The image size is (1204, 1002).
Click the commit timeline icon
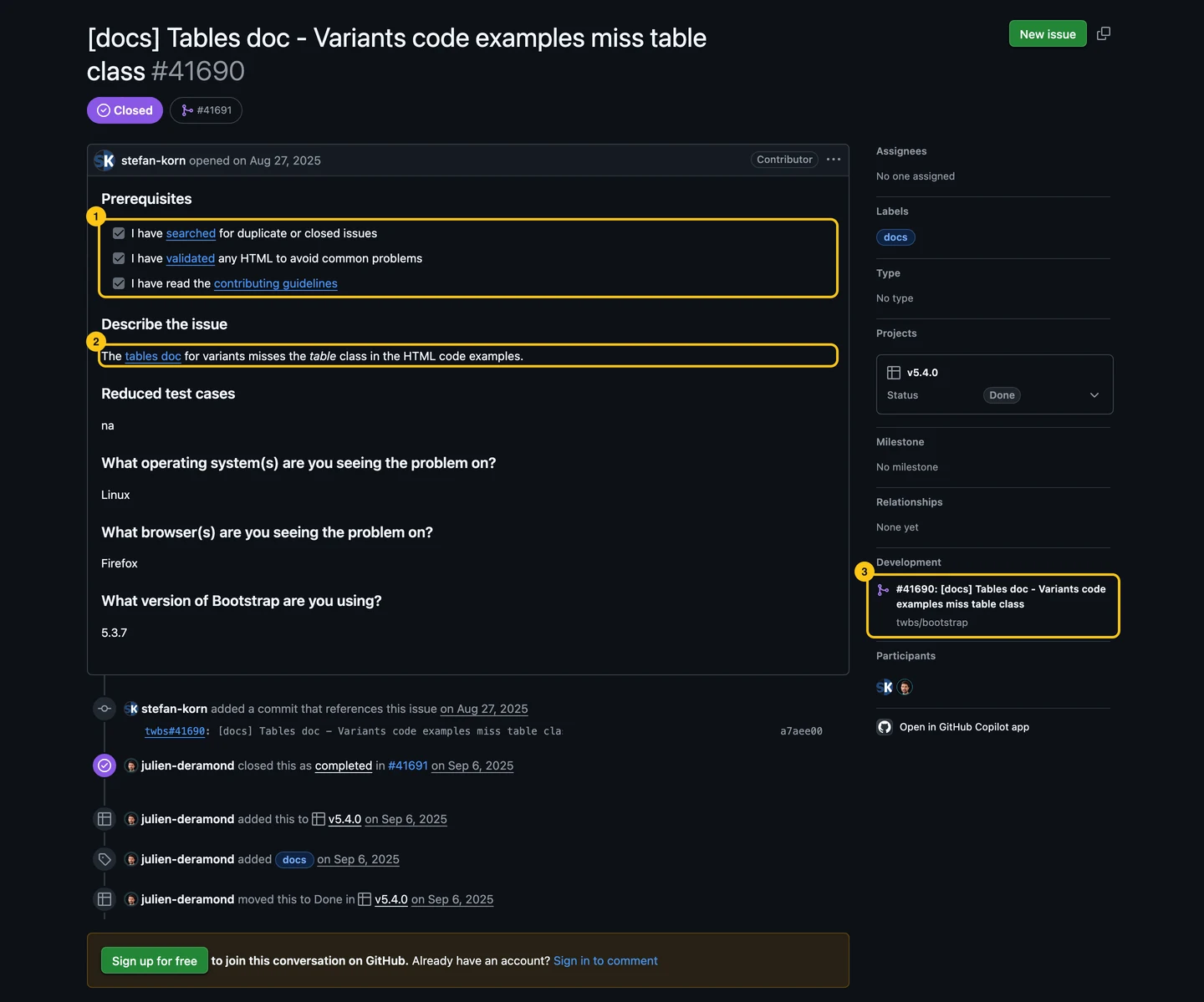[x=105, y=709]
